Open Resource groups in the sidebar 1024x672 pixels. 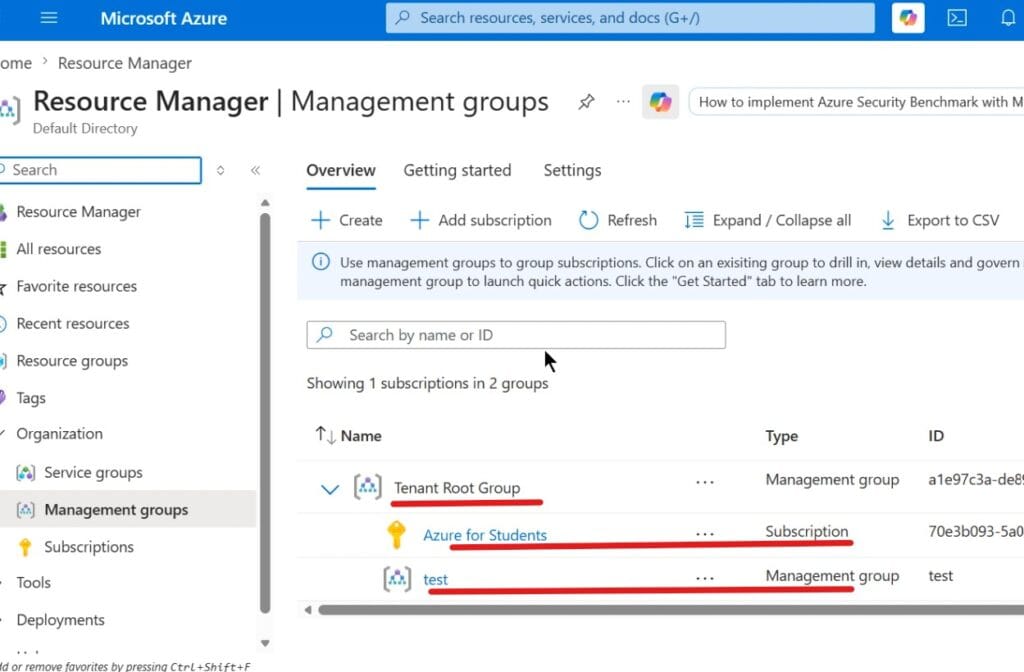[72, 360]
